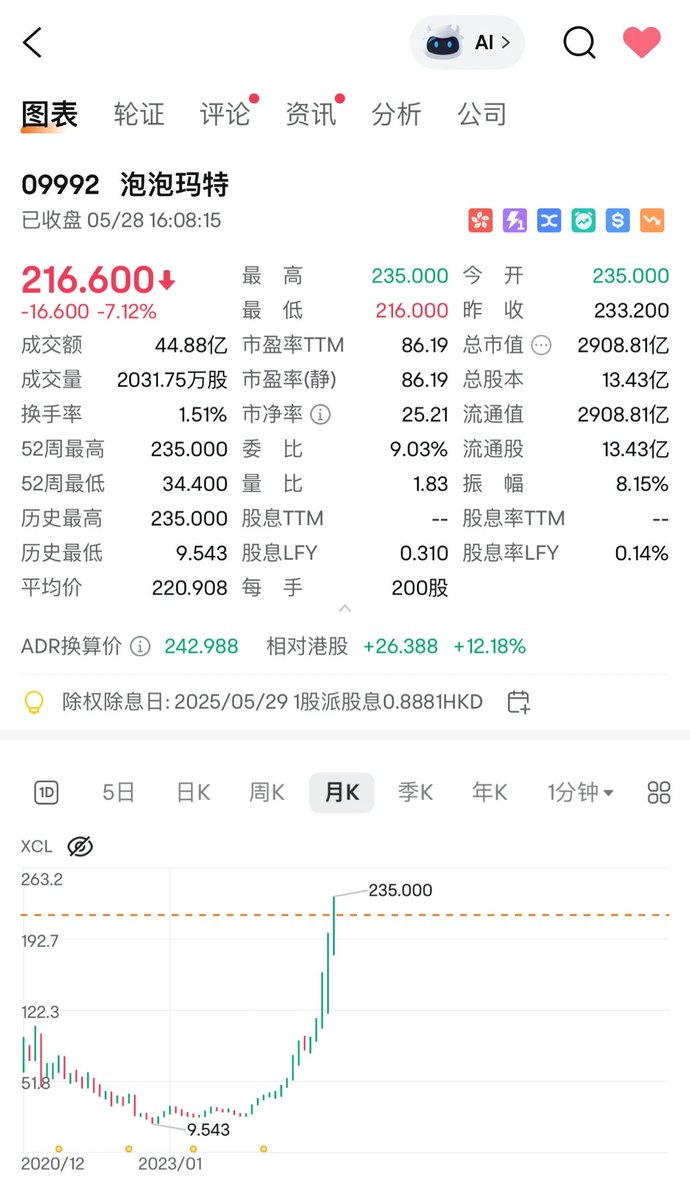690x1200 pixels.
Task: Tap the XCL indicator label
Action: (37, 847)
